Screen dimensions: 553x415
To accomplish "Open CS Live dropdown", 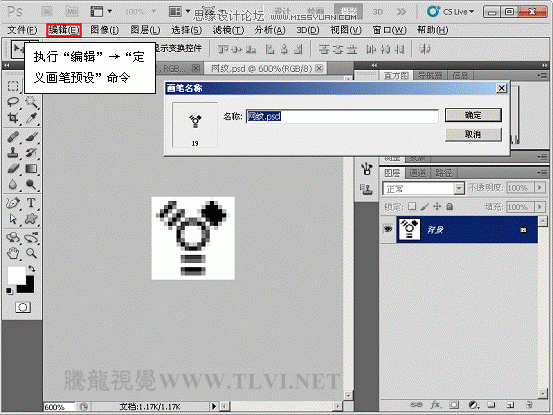I will [450, 12].
